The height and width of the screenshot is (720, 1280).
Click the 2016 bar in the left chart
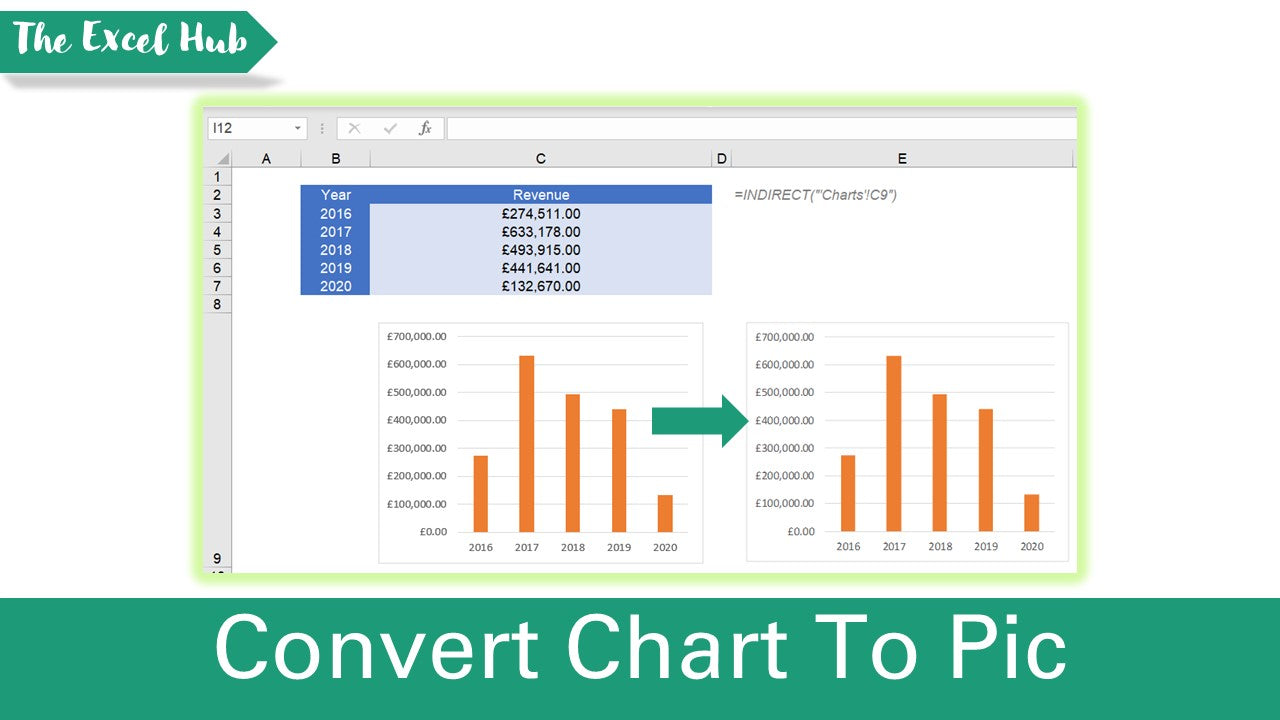pos(480,493)
